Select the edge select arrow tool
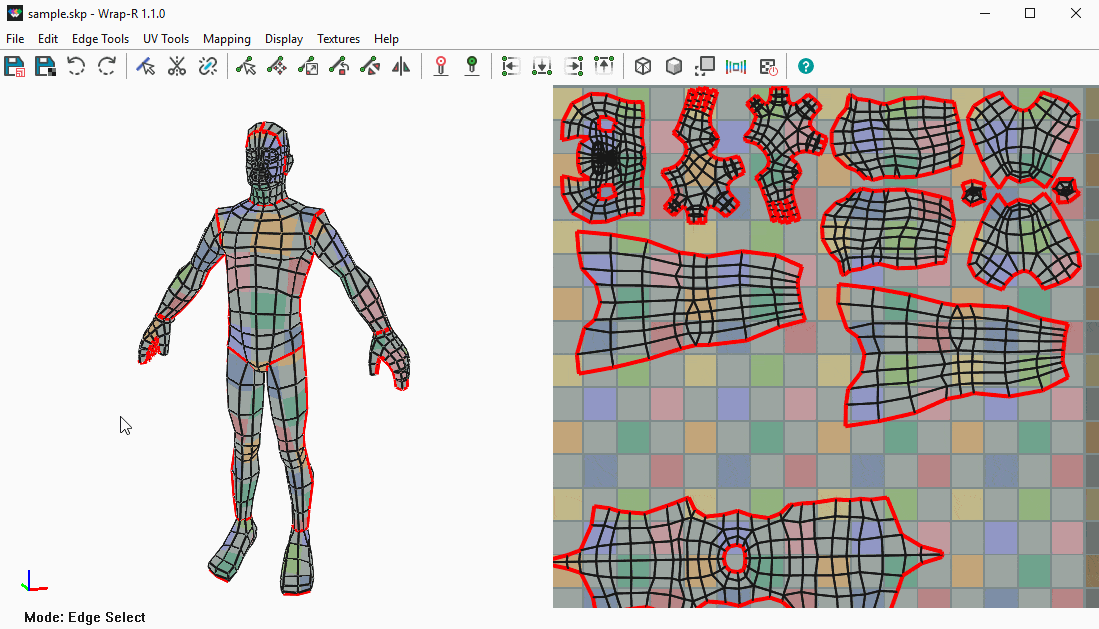Image resolution: width=1099 pixels, height=629 pixels. [146, 67]
